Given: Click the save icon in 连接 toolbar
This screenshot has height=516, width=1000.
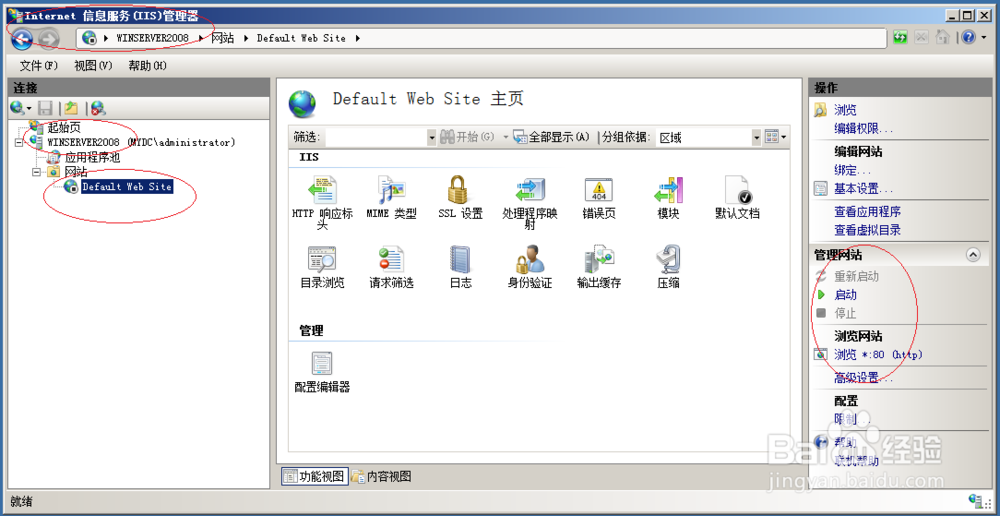Looking at the screenshot, I should click(45, 108).
